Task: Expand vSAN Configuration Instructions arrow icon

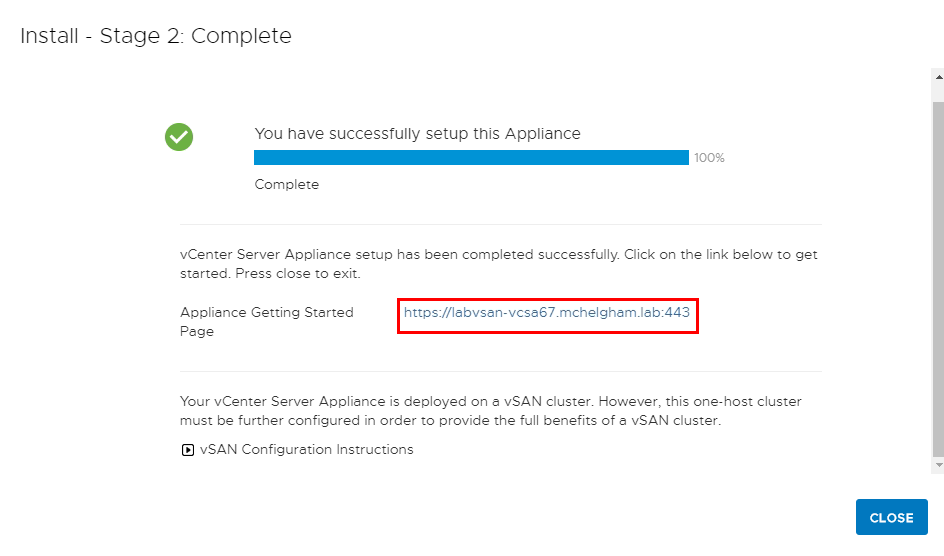Action: click(x=188, y=450)
